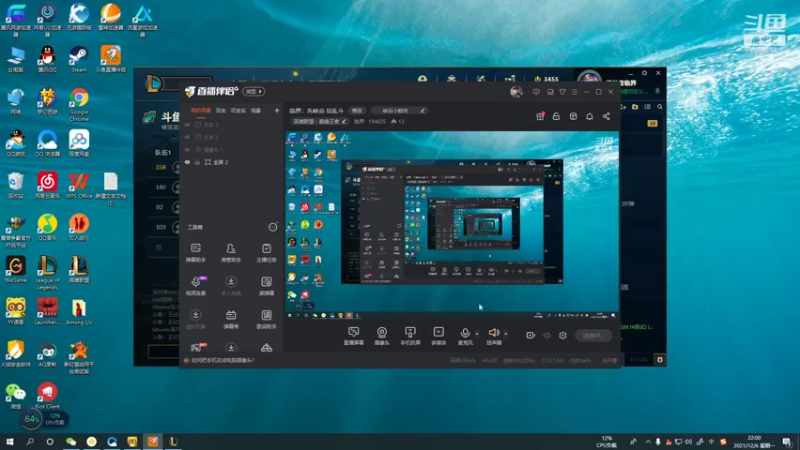The height and width of the screenshot is (450, 800).
Task: Open the screenshot icon in title bar
Action: point(550,92)
